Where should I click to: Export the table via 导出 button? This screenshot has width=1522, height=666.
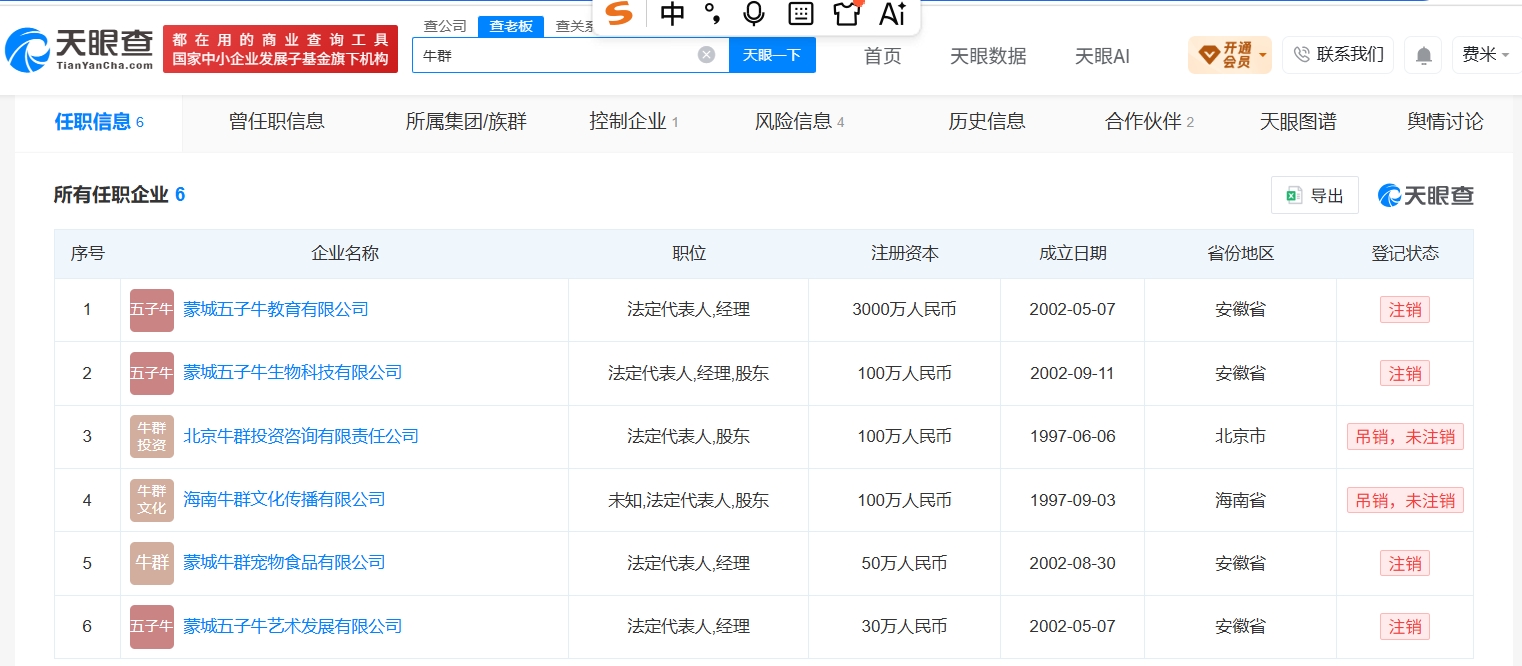(x=1314, y=195)
